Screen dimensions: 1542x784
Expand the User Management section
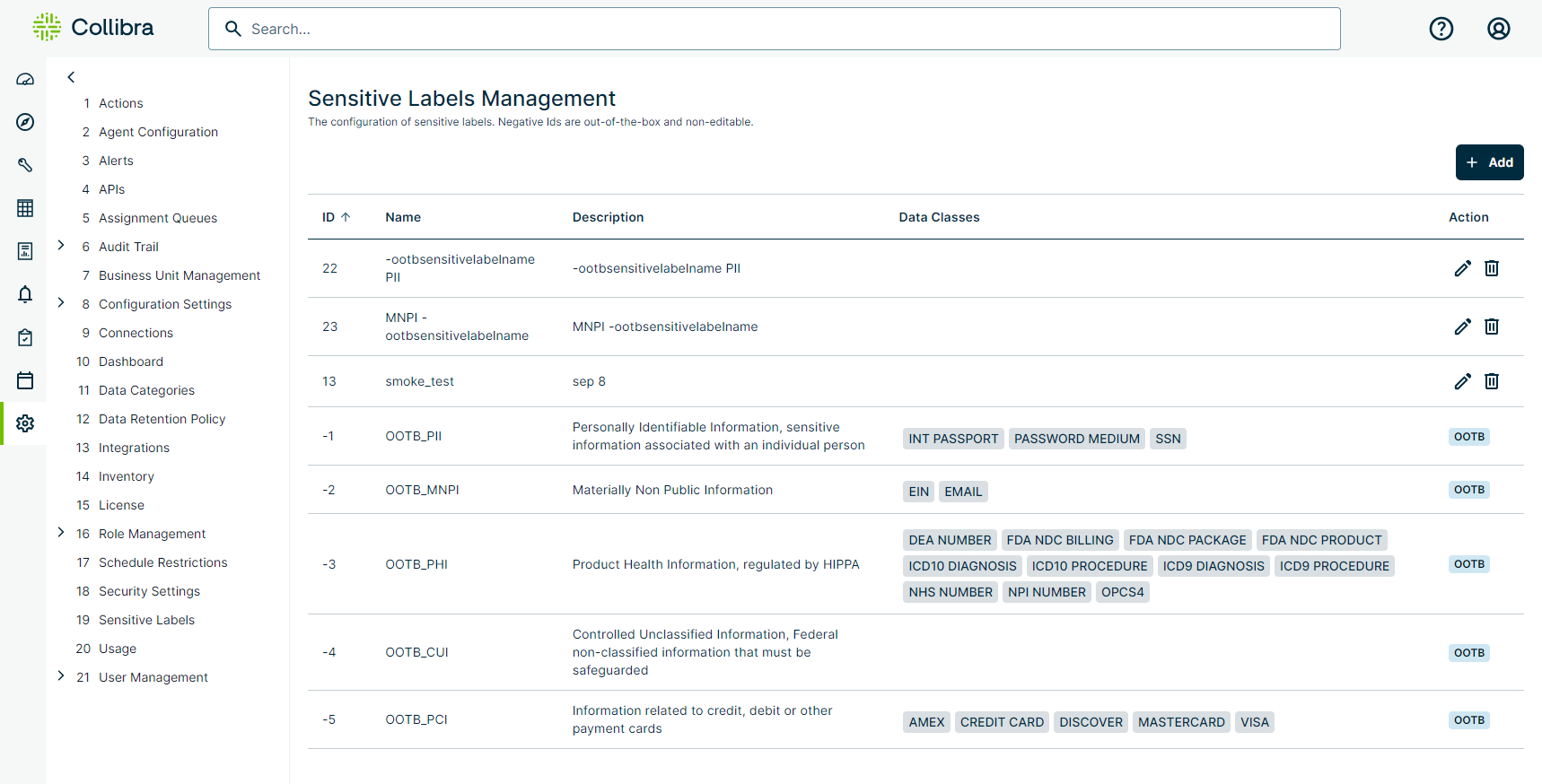click(61, 676)
